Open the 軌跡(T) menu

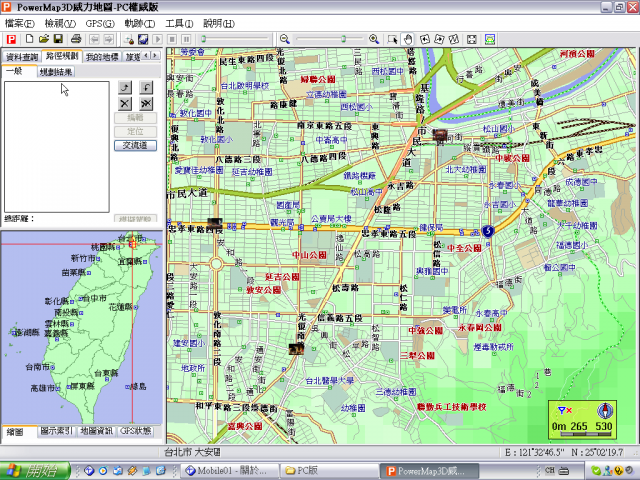(x=140, y=23)
